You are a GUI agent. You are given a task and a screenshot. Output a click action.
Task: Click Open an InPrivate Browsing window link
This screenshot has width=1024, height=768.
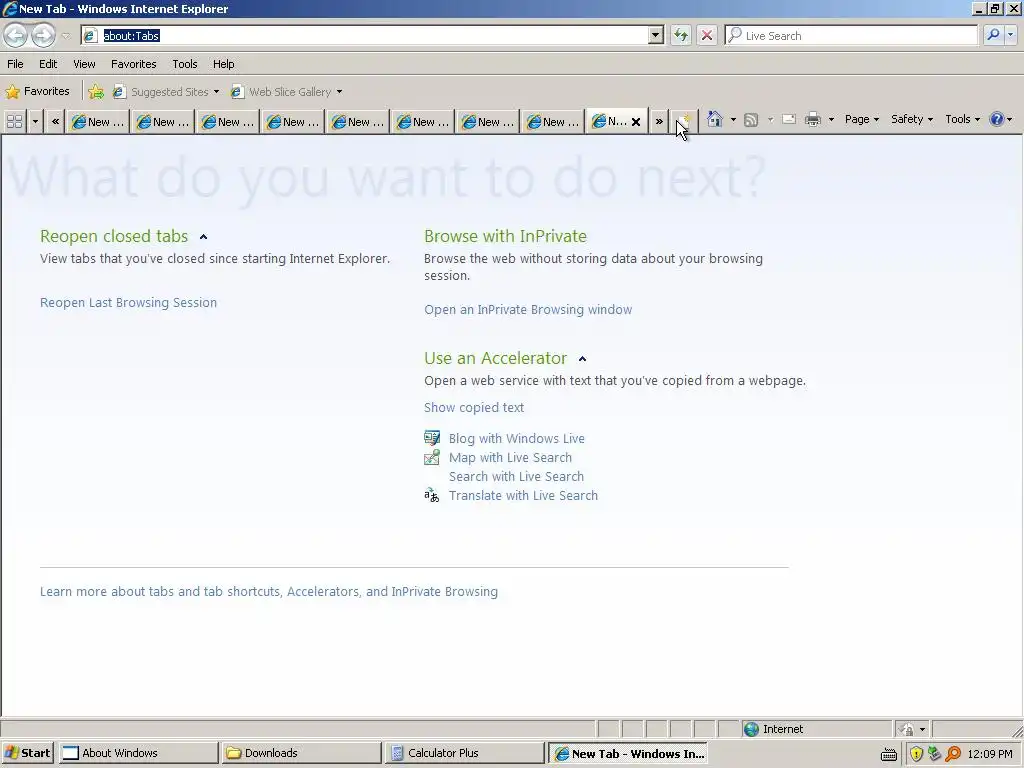528,310
